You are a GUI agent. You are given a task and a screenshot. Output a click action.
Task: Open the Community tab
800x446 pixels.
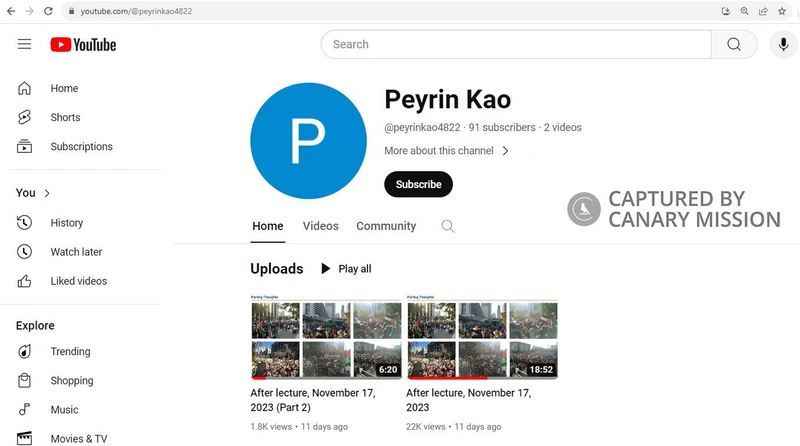[x=386, y=226]
